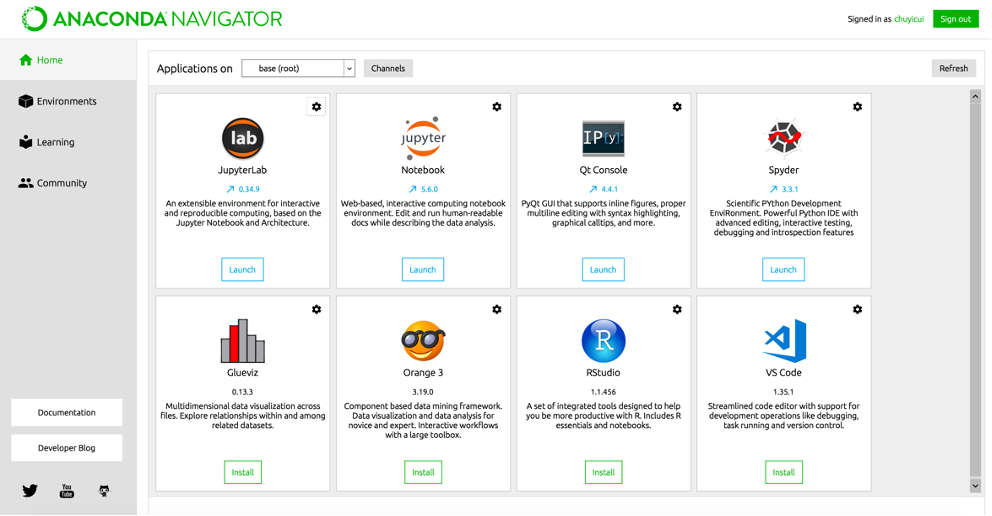Open the Spyder card gear menu
The height and width of the screenshot is (516, 992).
(x=857, y=107)
